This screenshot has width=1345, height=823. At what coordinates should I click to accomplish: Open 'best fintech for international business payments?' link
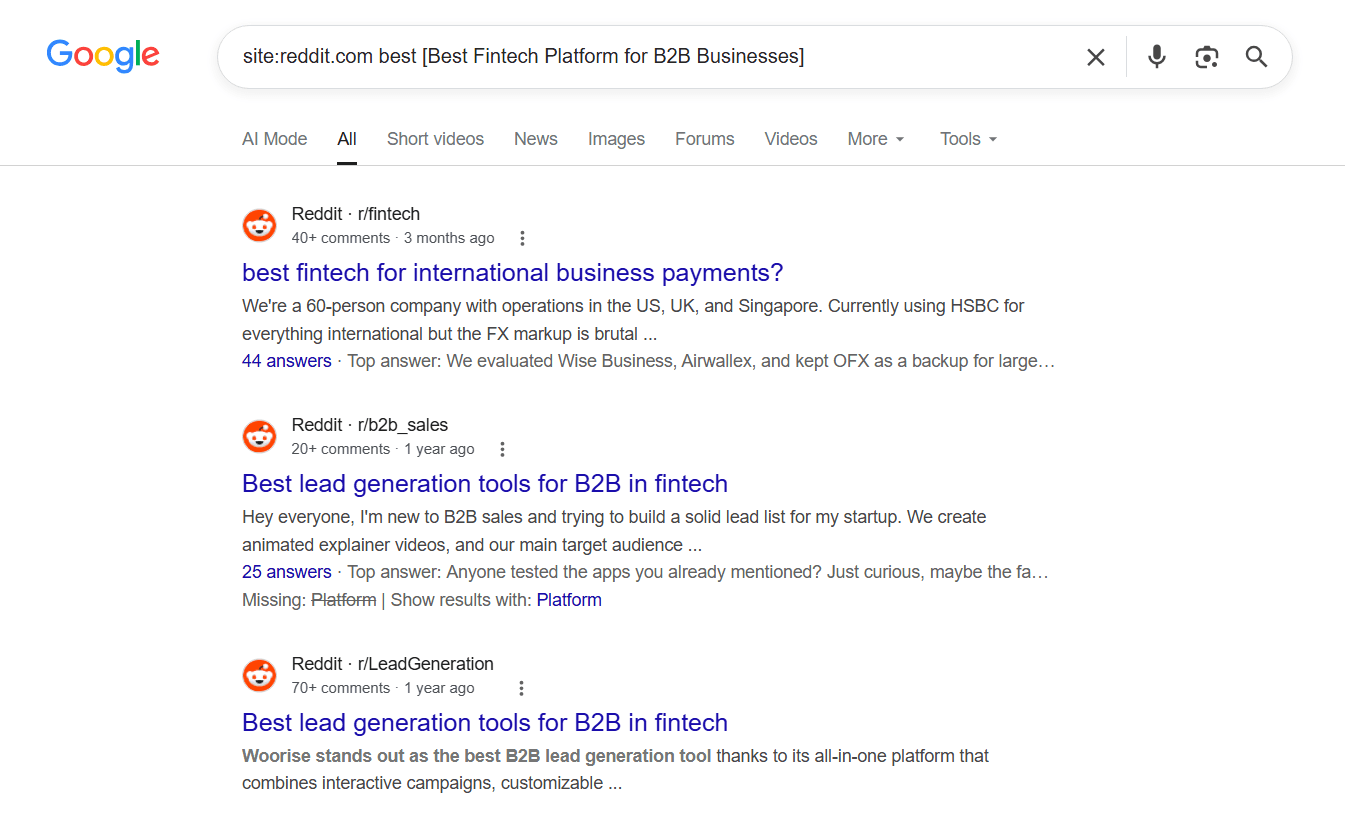(513, 272)
